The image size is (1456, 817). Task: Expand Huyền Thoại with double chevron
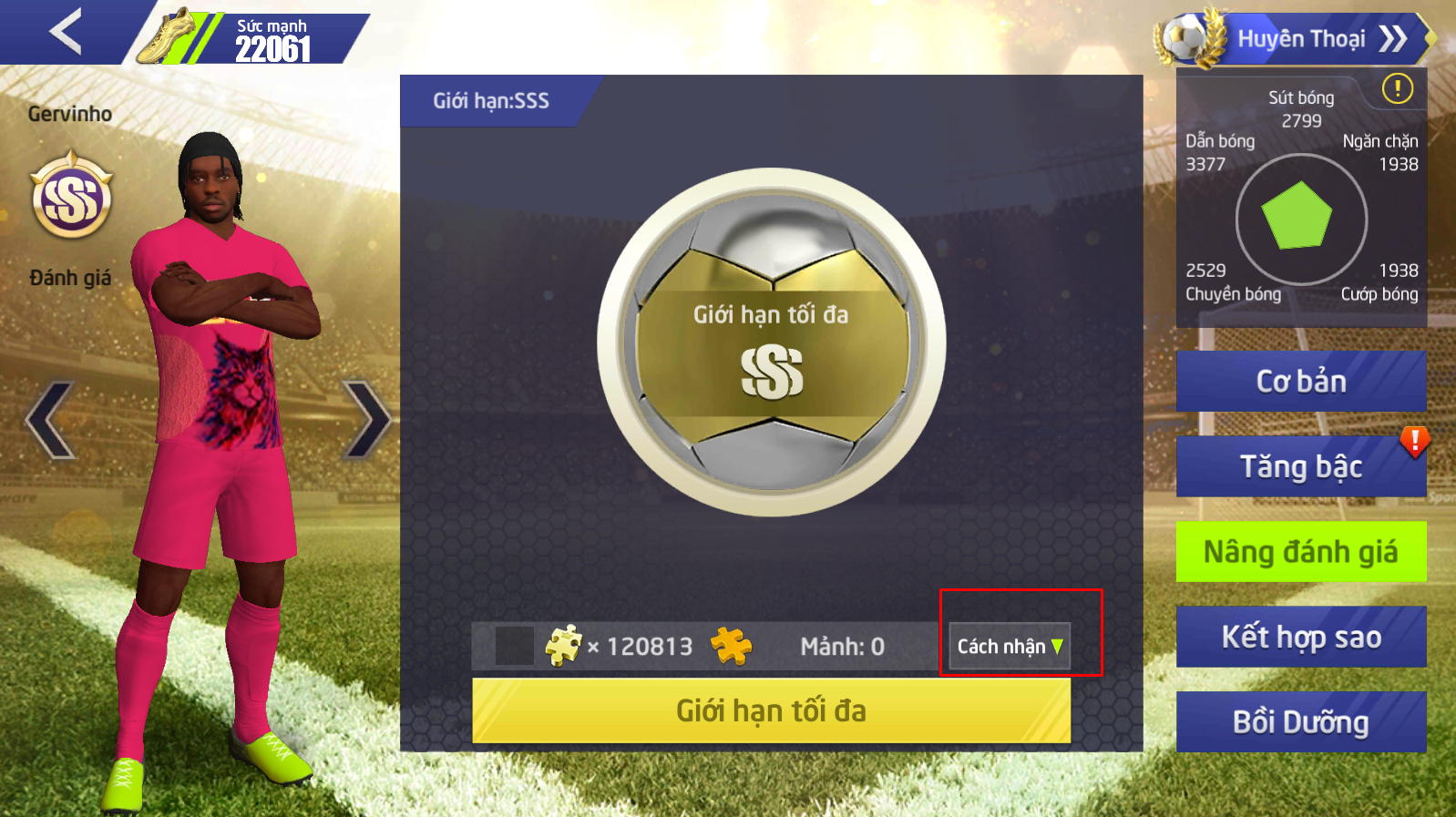(1392, 38)
